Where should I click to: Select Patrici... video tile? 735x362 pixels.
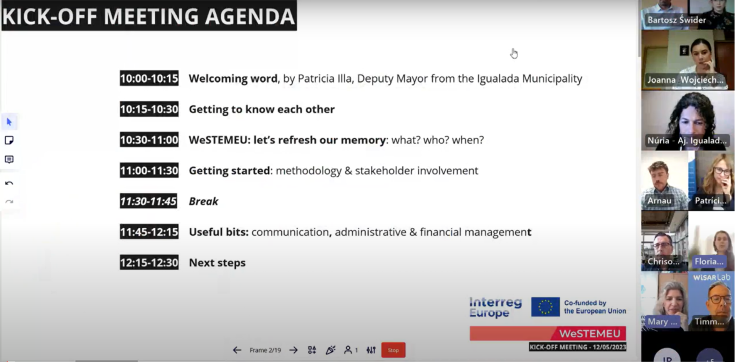[x=711, y=181]
